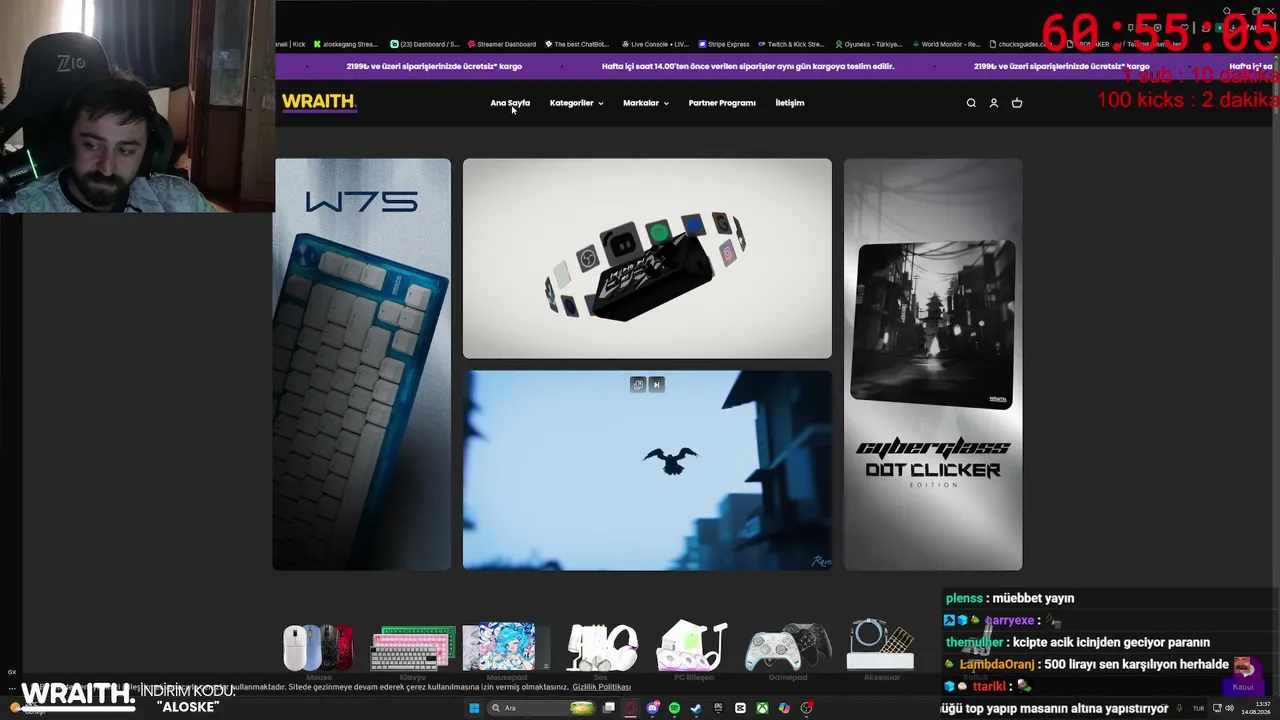Click the chat message "müebbet yayın"
This screenshot has height=720, width=1280.
(x=1032, y=598)
